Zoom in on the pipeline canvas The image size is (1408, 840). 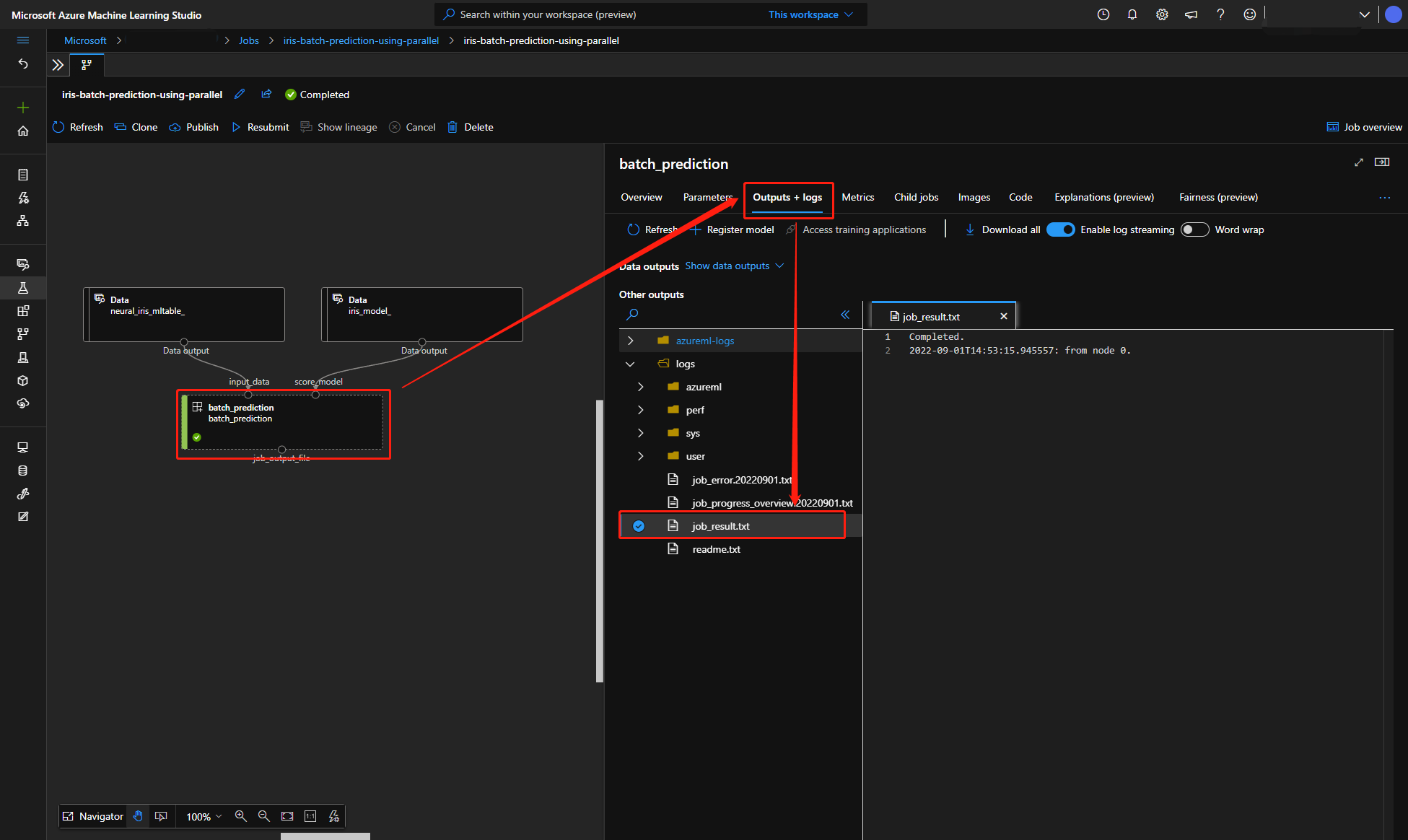[x=240, y=816]
